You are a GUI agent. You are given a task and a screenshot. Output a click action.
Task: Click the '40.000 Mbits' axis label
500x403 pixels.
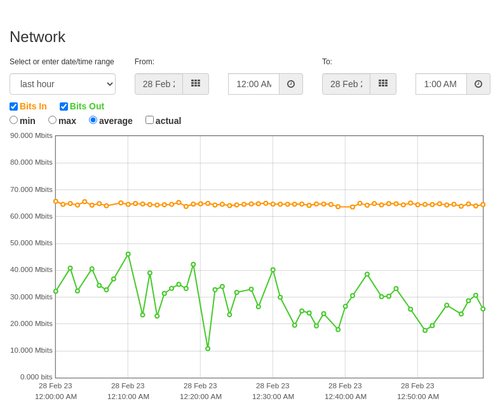31,270
